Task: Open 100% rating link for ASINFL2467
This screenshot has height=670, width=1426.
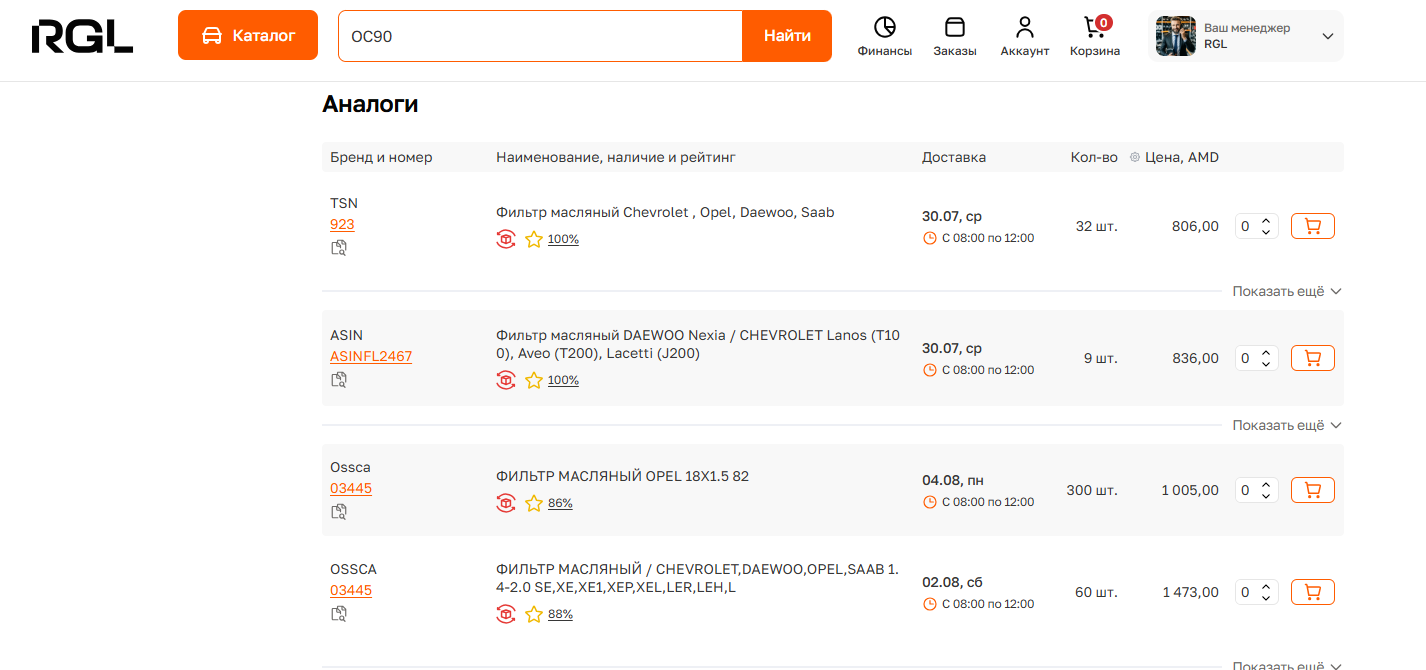Action: (x=563, y=380)
